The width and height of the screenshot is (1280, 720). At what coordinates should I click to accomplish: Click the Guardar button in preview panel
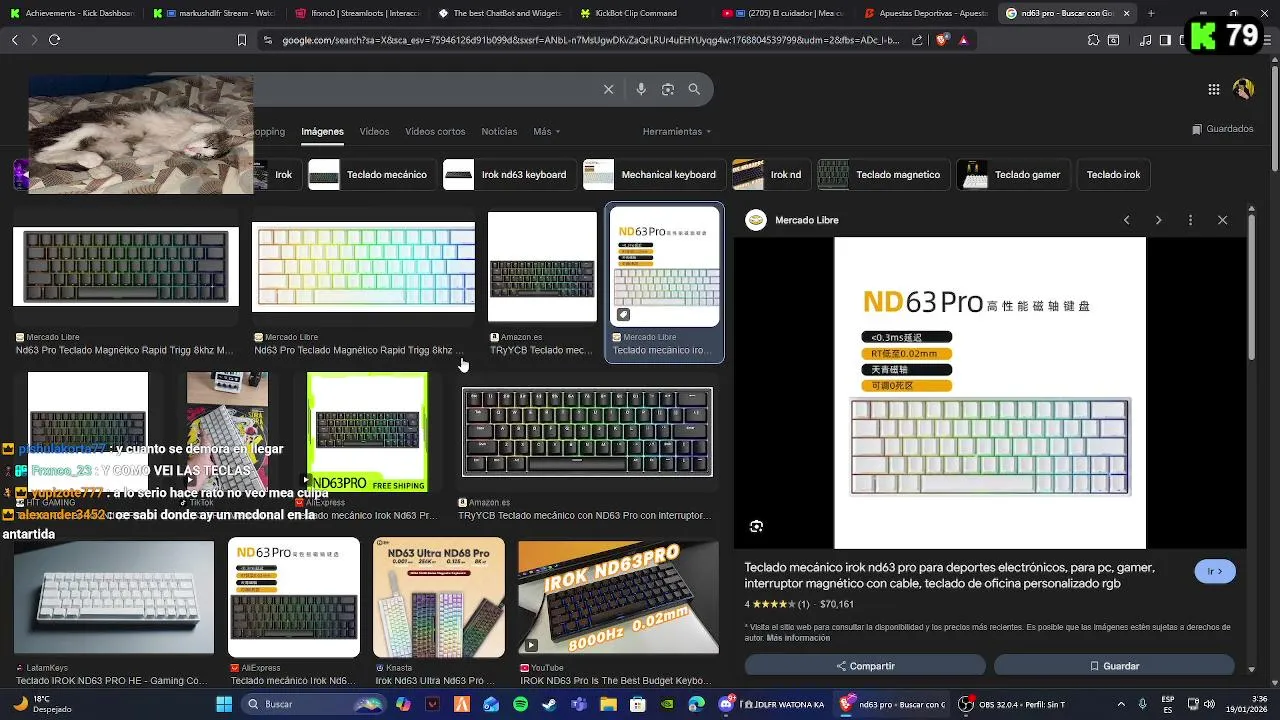(1114, 666)
